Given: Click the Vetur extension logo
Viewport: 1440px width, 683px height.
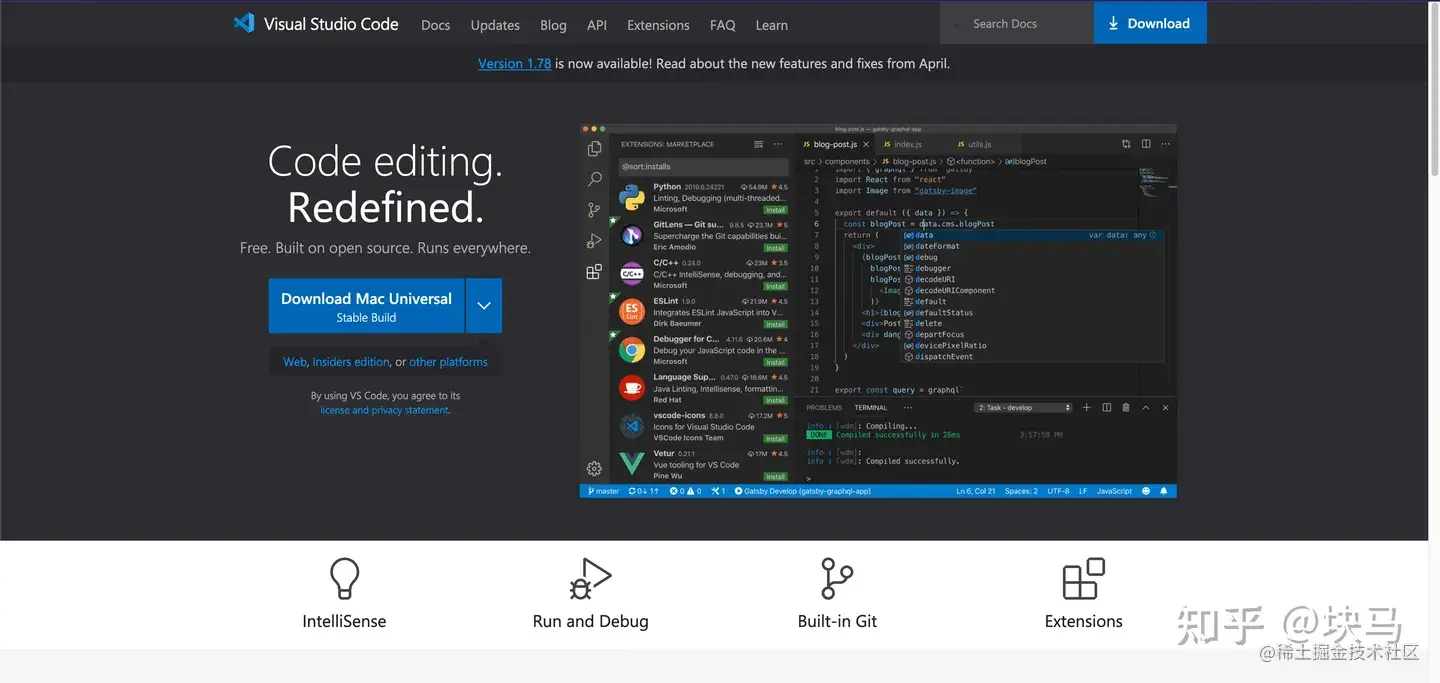Looking at the screenshot, I should coord(632,464).
